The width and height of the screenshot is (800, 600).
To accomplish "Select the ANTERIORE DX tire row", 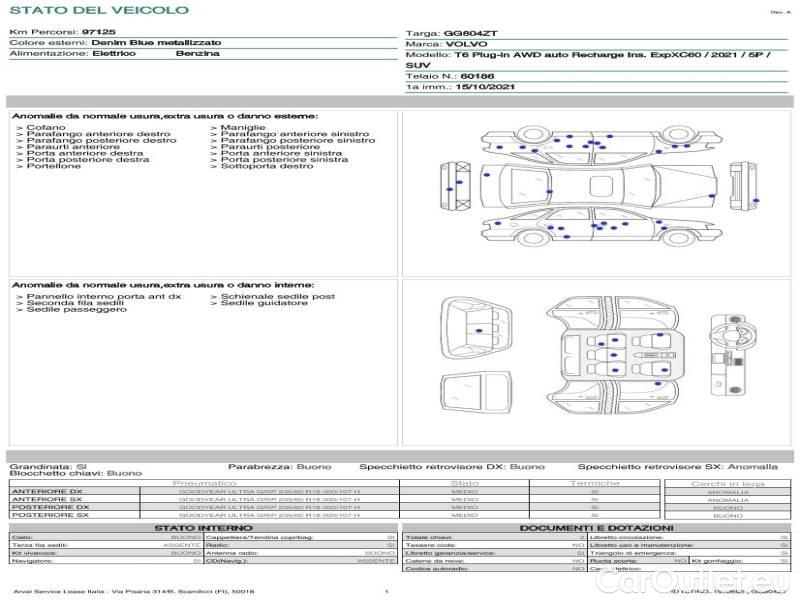I will pyautogui.click(x=200, y=492).
